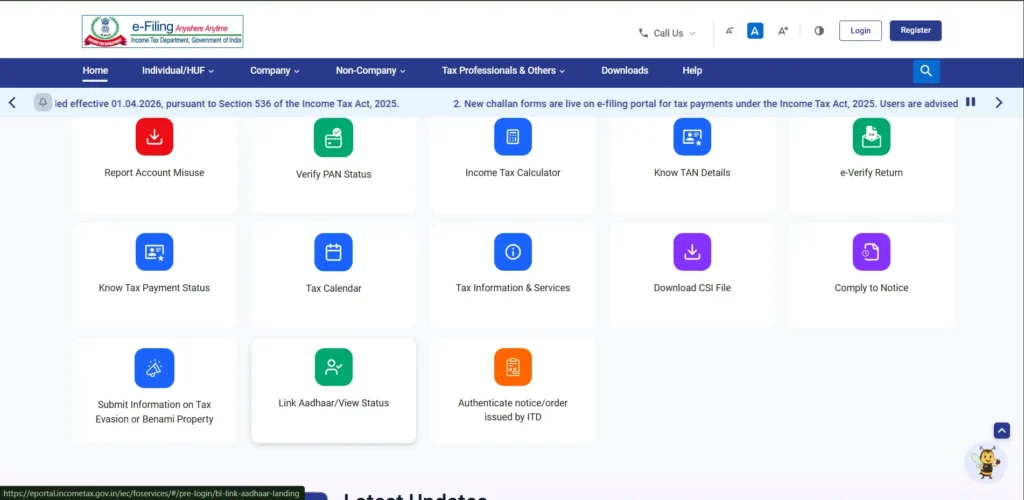Open the Call Us dropdown
1024x500 pixels.
(668, 33)
